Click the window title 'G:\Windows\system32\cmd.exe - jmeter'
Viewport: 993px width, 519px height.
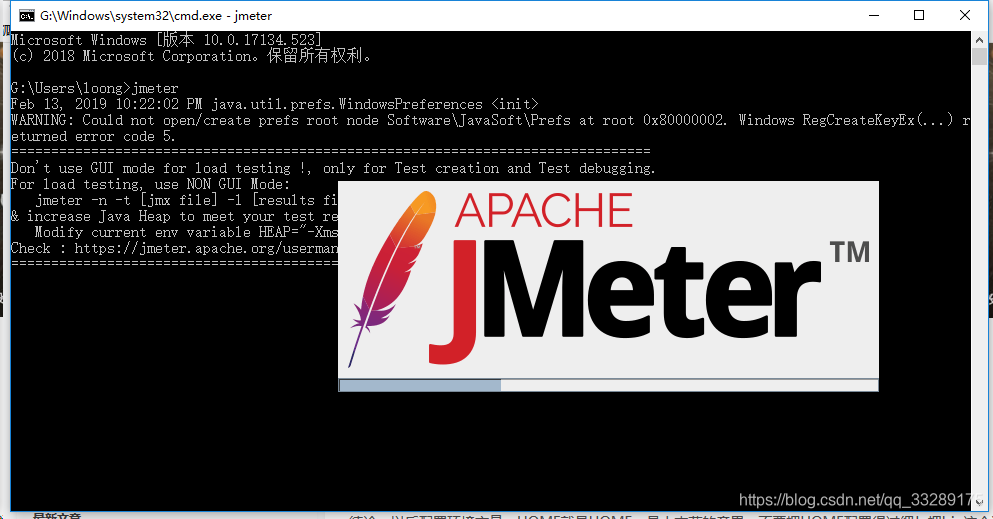click(156, 16)
